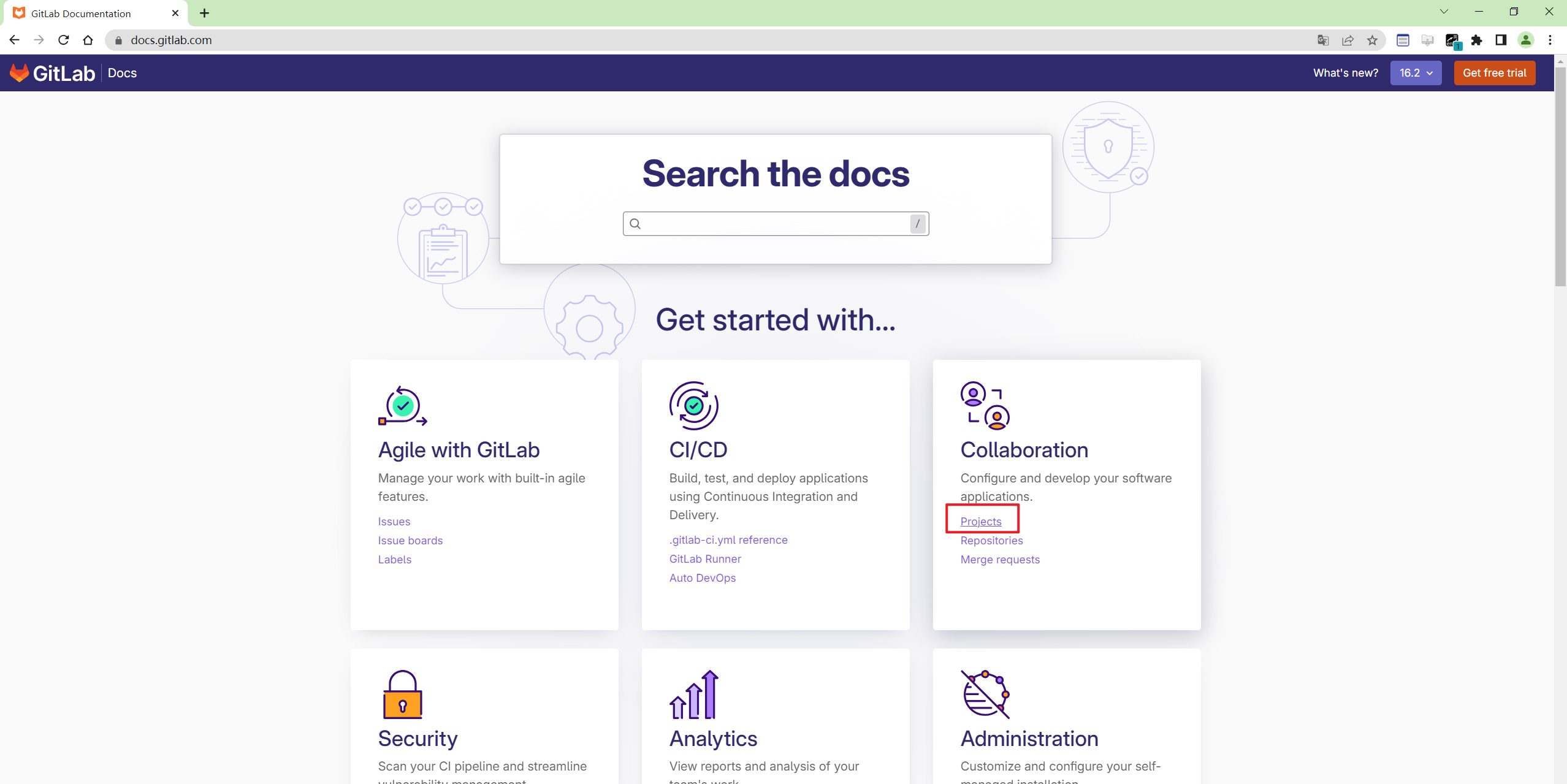Close the GitLab Documentation tab
This screenshot has height=784, width=1567.
point(175,13)
